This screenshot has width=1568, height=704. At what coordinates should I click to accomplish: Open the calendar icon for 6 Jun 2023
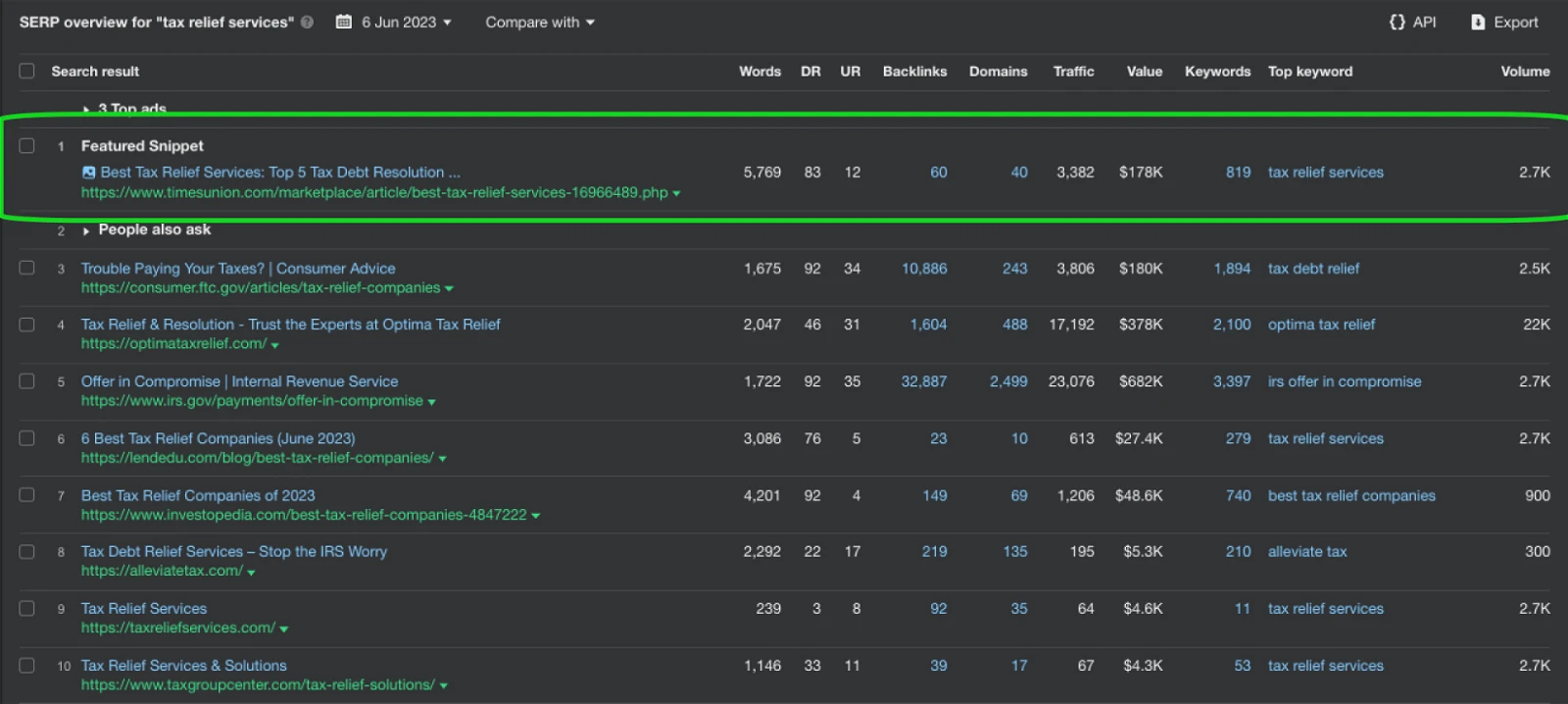(344, 22)
